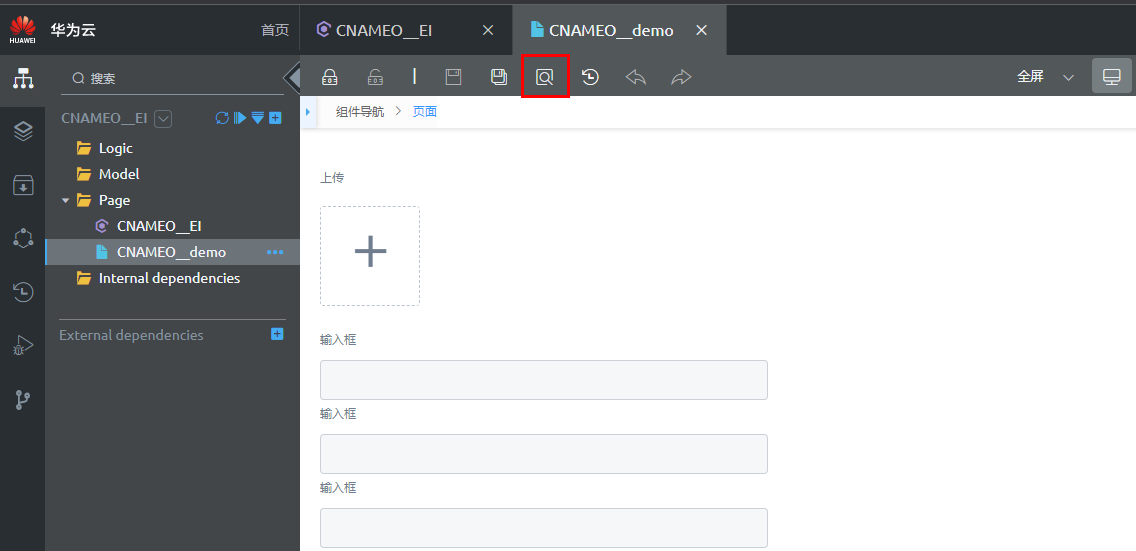Click the run play icon beside CNAMEO__EI
The width and height of the screenshot is (1136, 551).
tap(240, 118)
